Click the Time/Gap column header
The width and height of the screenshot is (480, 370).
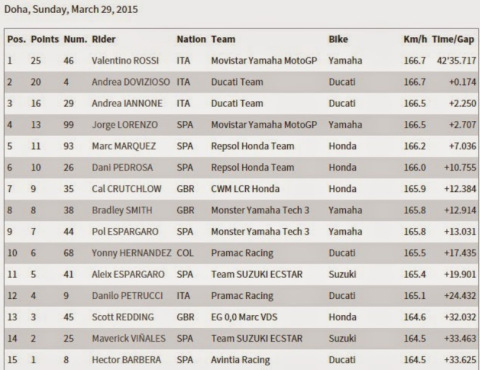(453, 39)
